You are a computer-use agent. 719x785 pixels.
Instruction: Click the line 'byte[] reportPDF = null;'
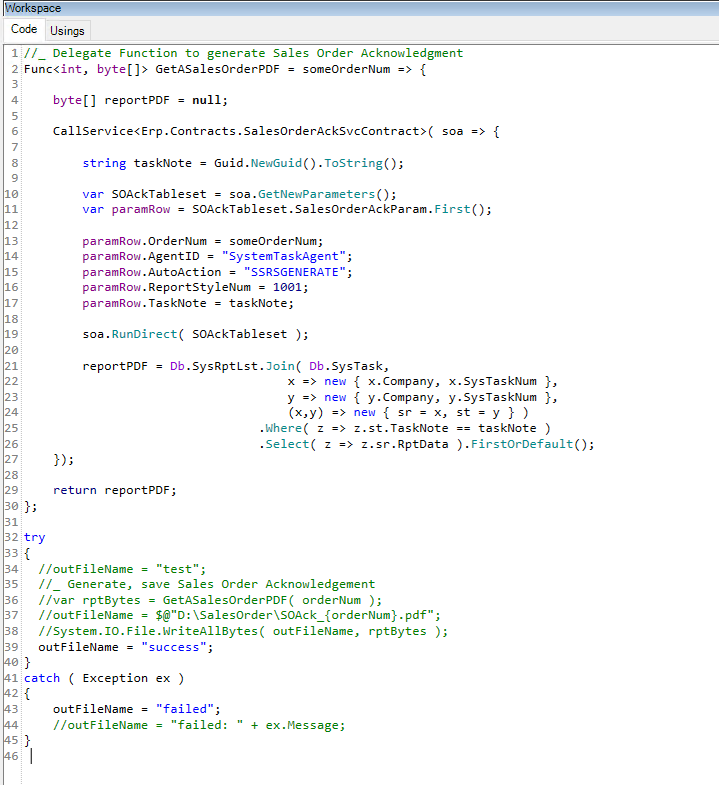coord(140,100)
